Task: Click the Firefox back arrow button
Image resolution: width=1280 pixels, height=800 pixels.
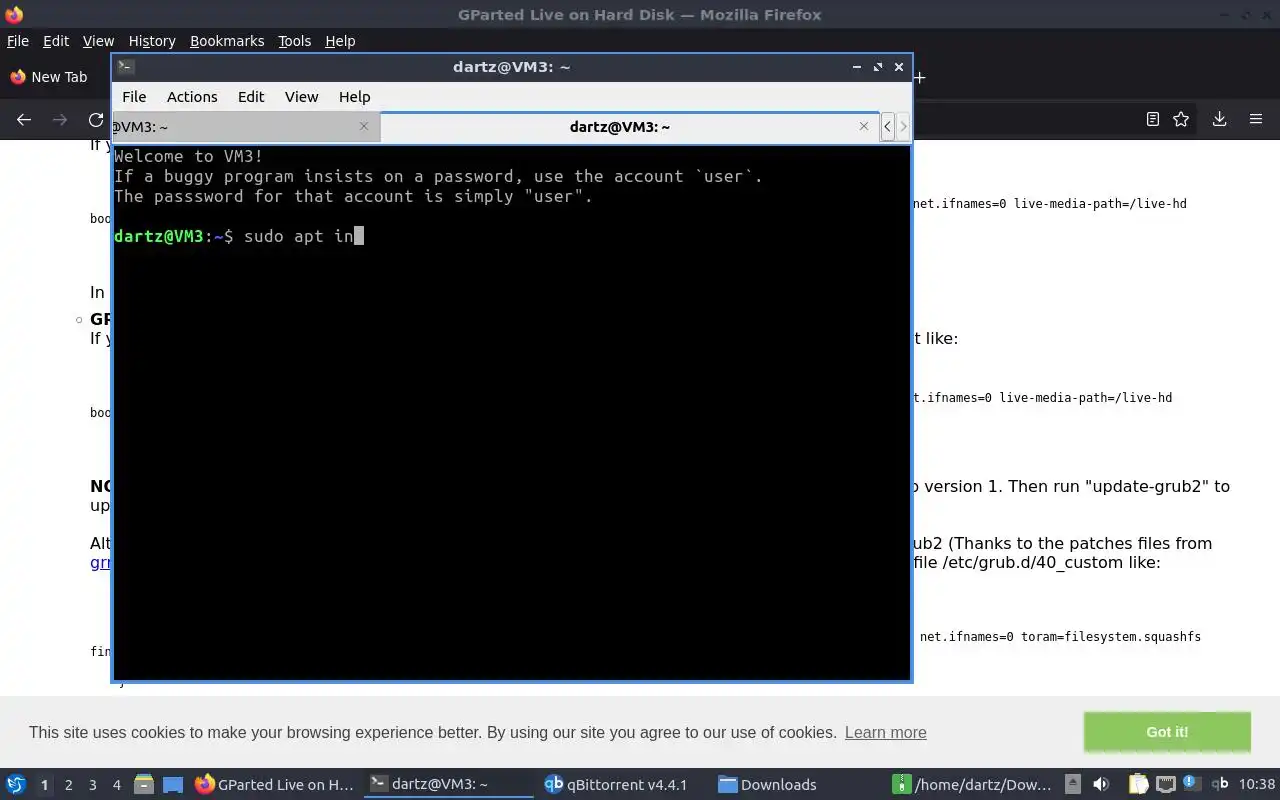Action: [x=24, y=119]
